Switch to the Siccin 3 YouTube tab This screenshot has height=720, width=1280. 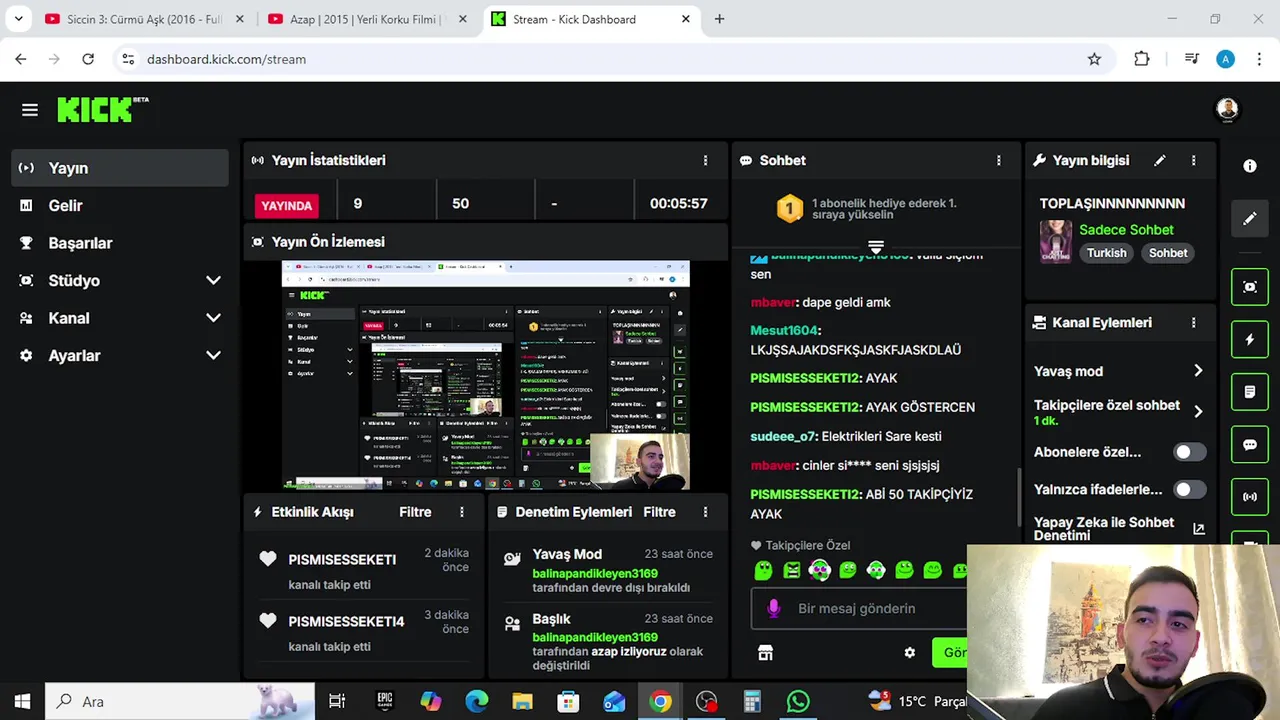[x=143, y=19]
